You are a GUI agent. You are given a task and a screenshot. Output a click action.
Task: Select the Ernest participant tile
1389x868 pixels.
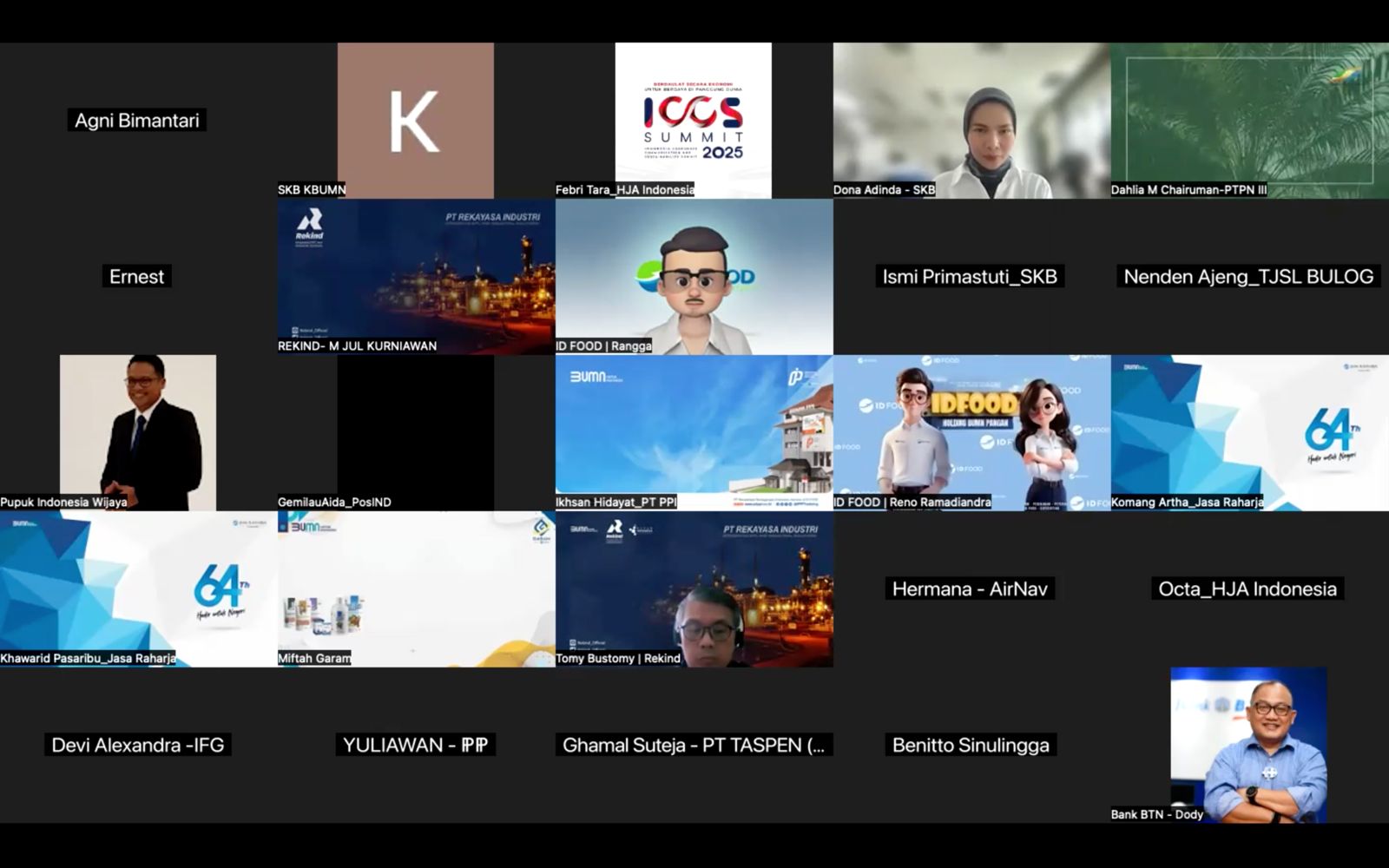click(x=137, y=277)
